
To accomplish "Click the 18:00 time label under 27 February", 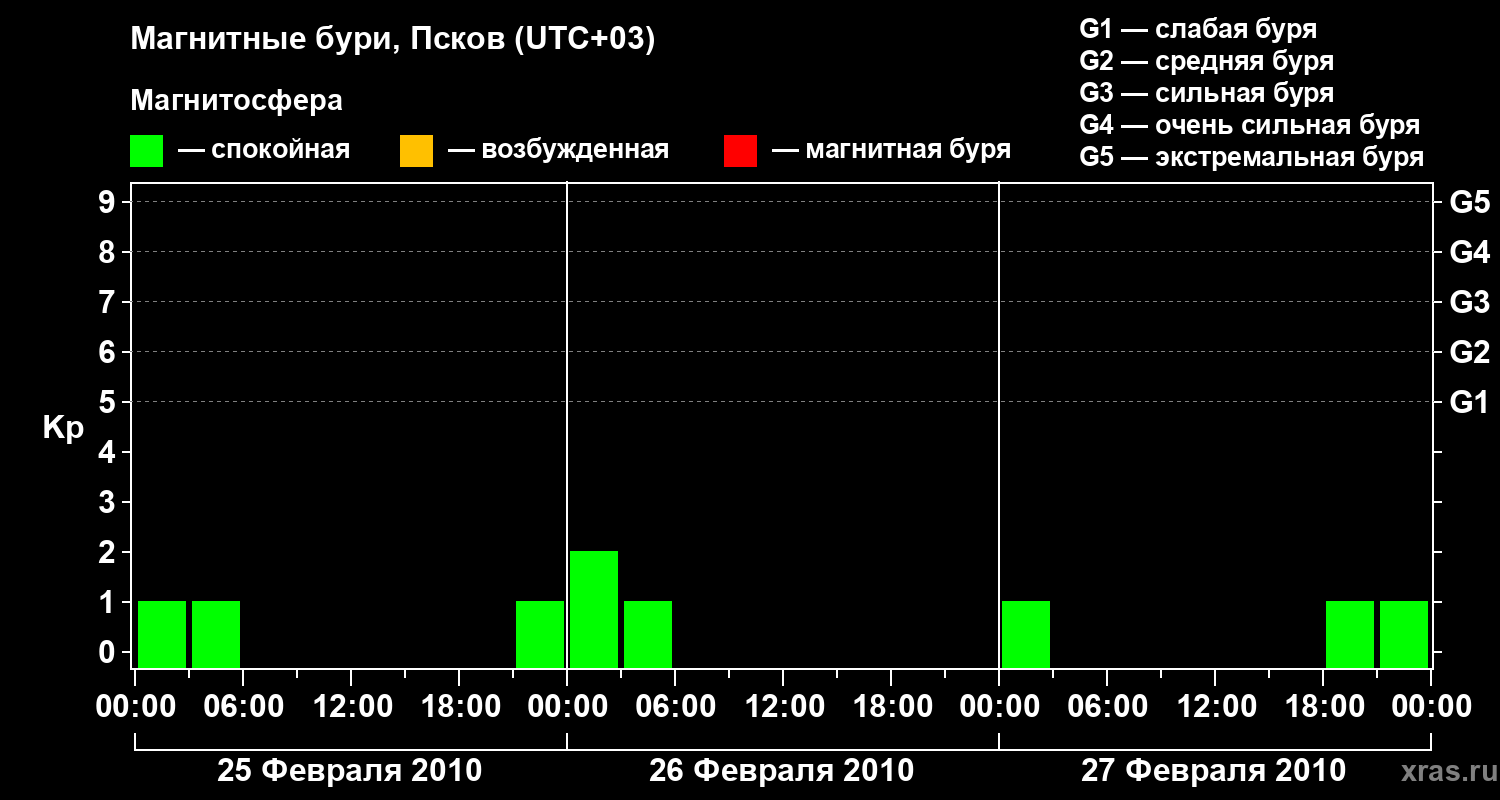I will tap(1323, 707).
